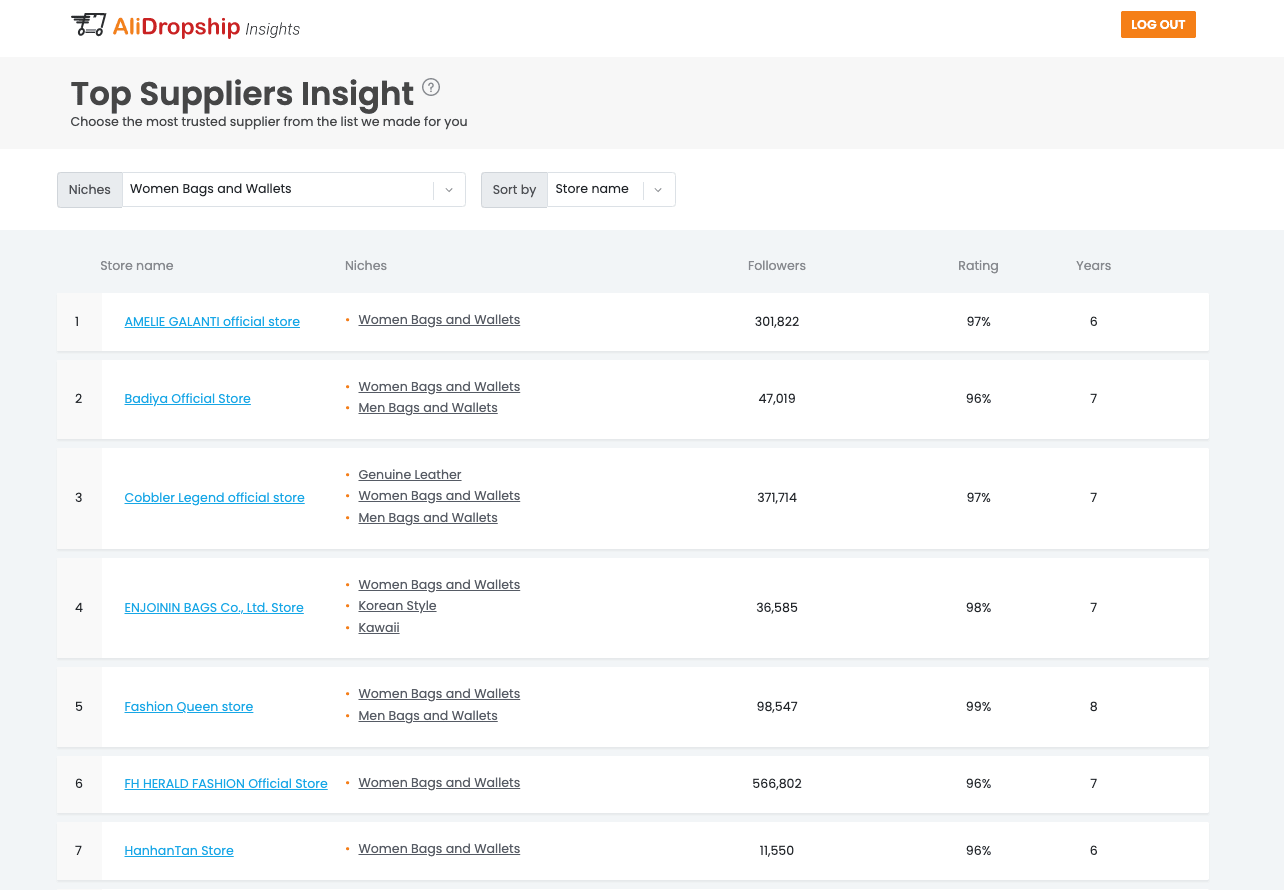Click the Kawaii niche under ENJOININ BAGS

point(378,627)
